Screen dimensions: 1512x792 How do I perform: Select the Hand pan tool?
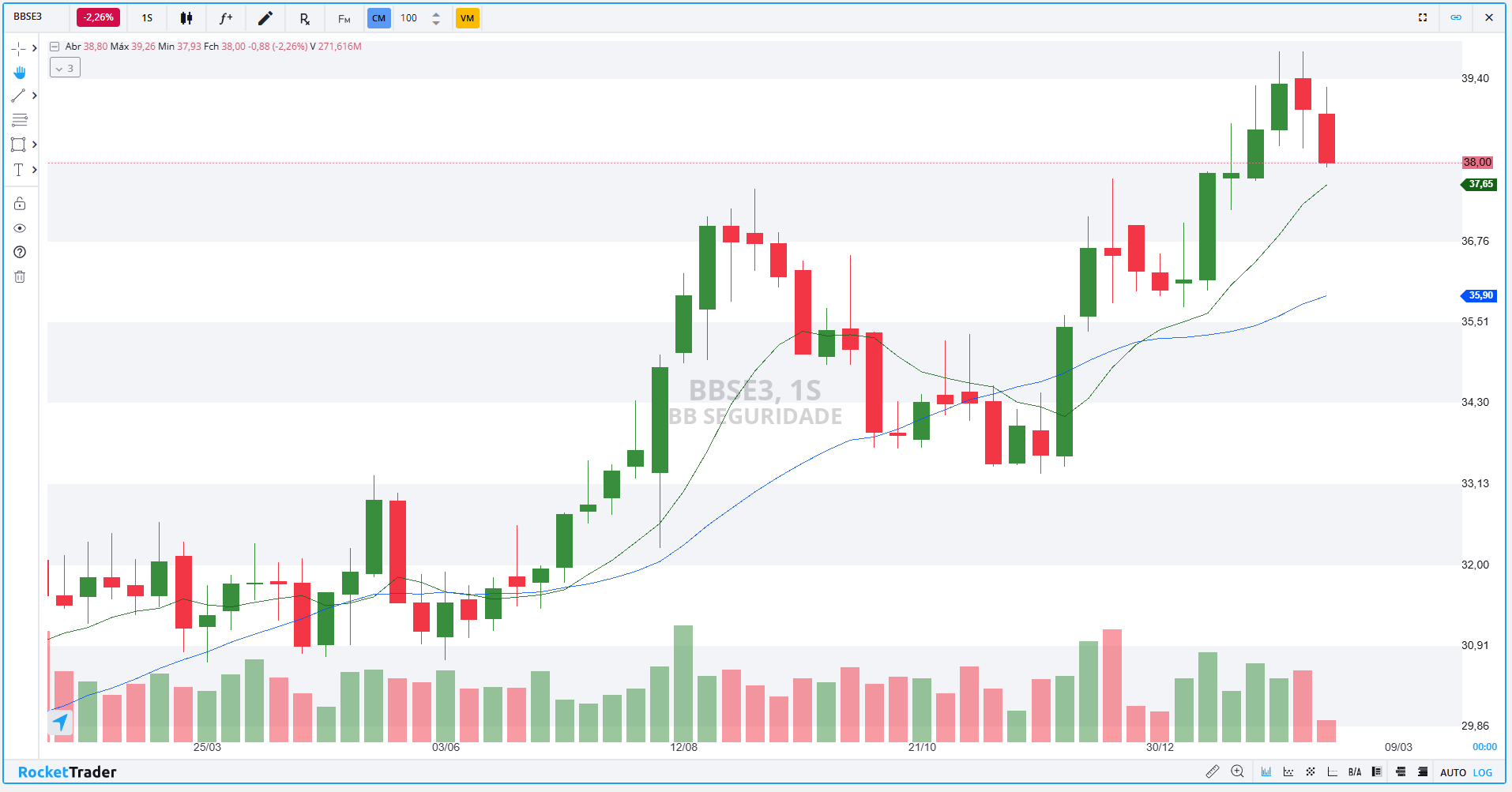[19, 72]
